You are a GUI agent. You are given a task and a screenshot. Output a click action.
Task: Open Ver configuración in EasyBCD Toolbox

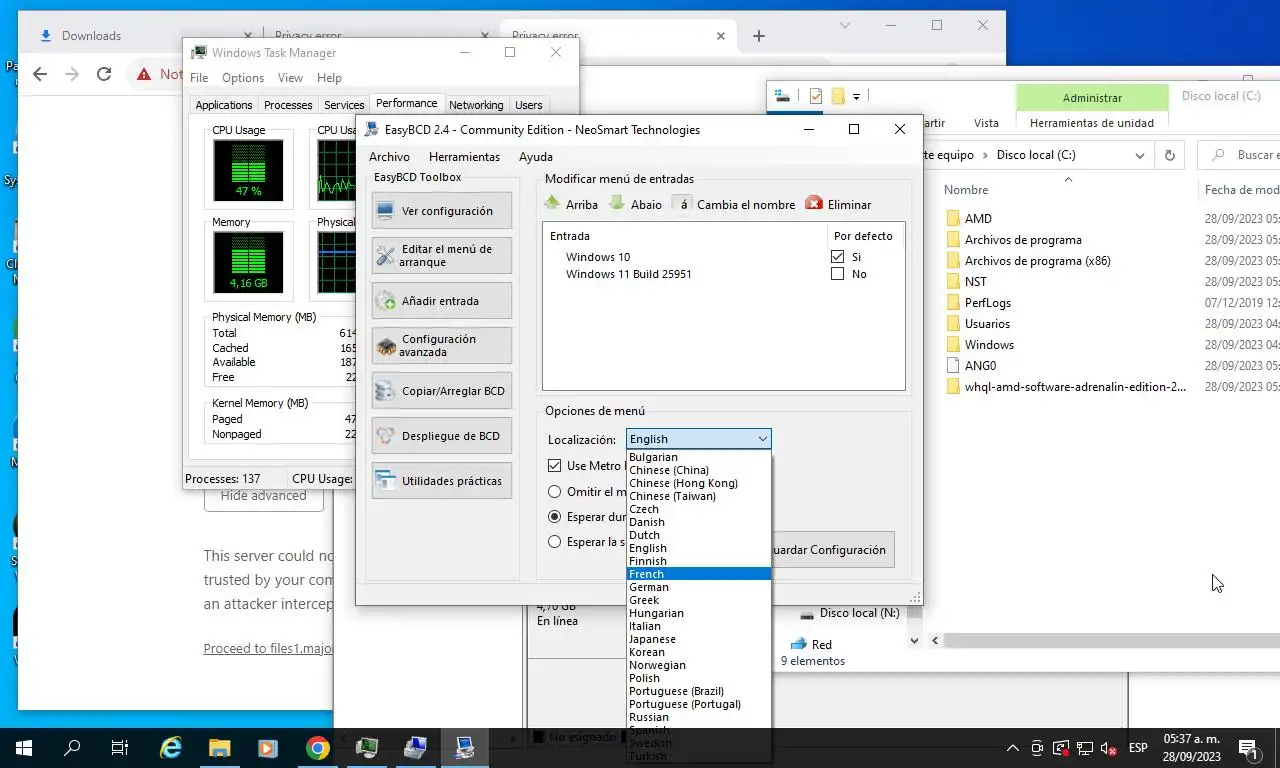tap(441, 211)
